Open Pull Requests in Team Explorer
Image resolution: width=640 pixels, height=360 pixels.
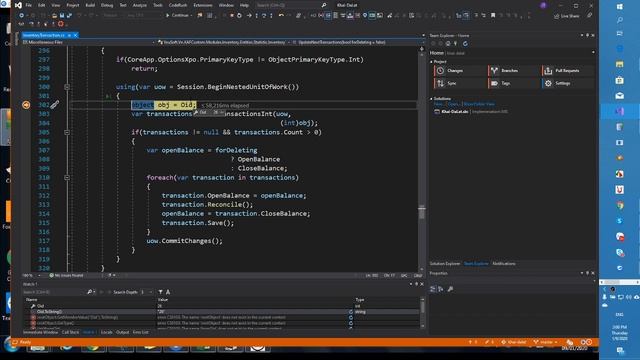pos(567,71)
